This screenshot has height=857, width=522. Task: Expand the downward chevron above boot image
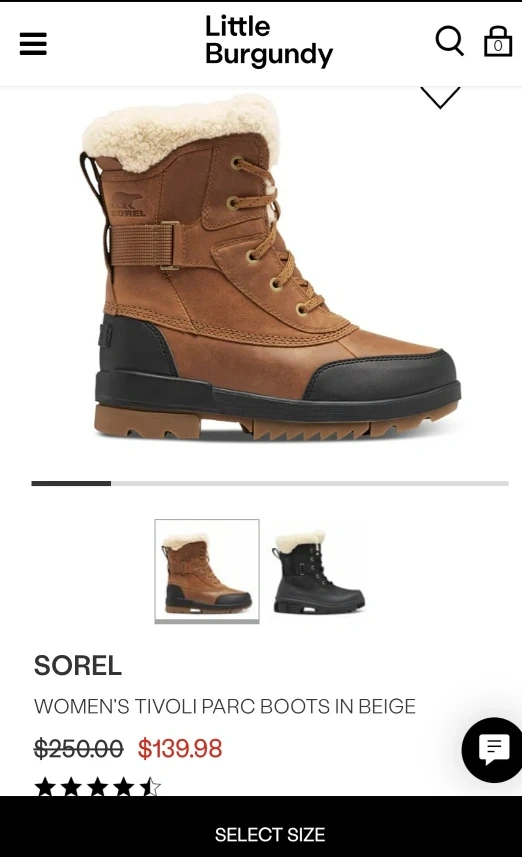440,98
